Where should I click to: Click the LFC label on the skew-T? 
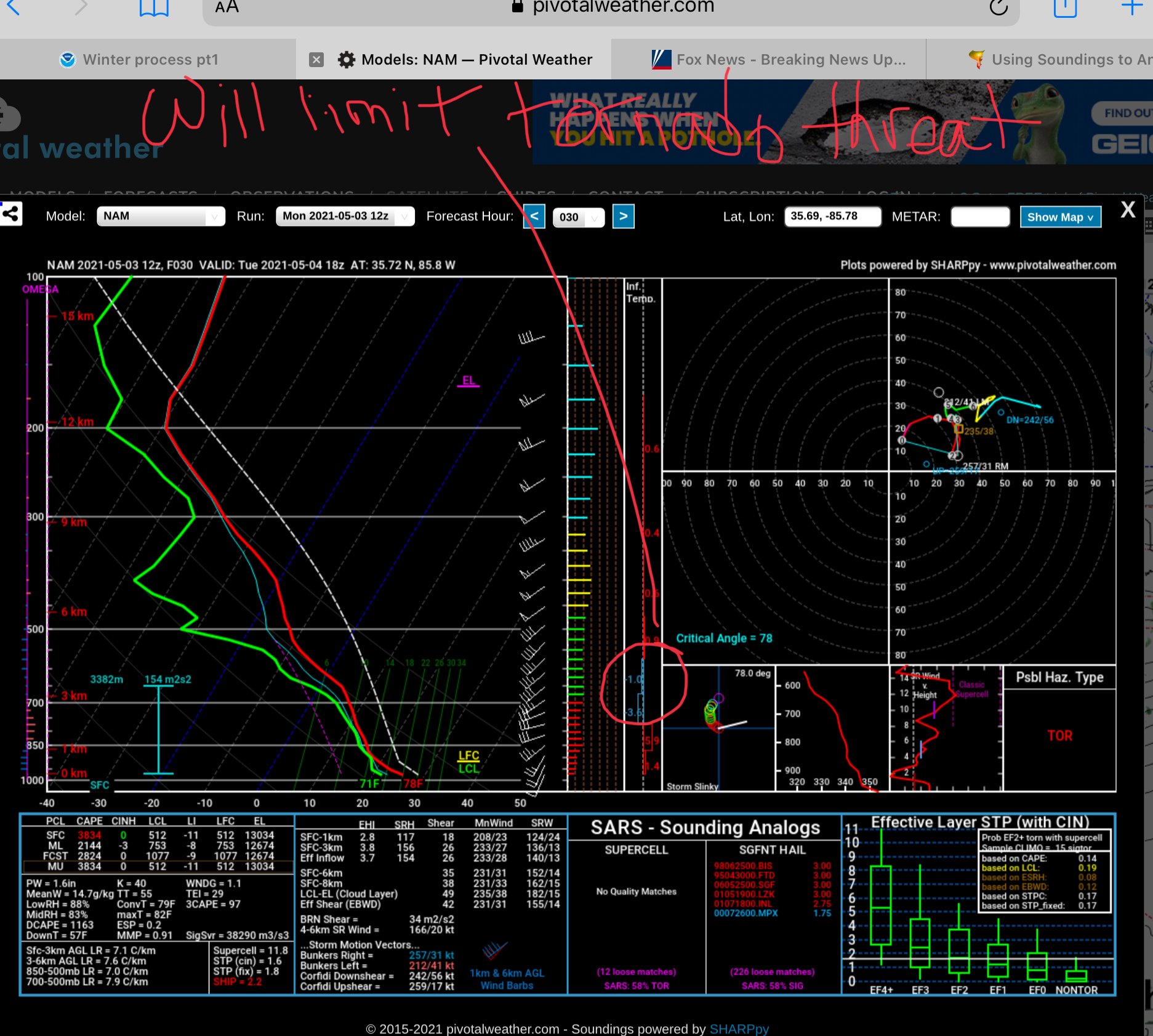(x=468, y=755)
